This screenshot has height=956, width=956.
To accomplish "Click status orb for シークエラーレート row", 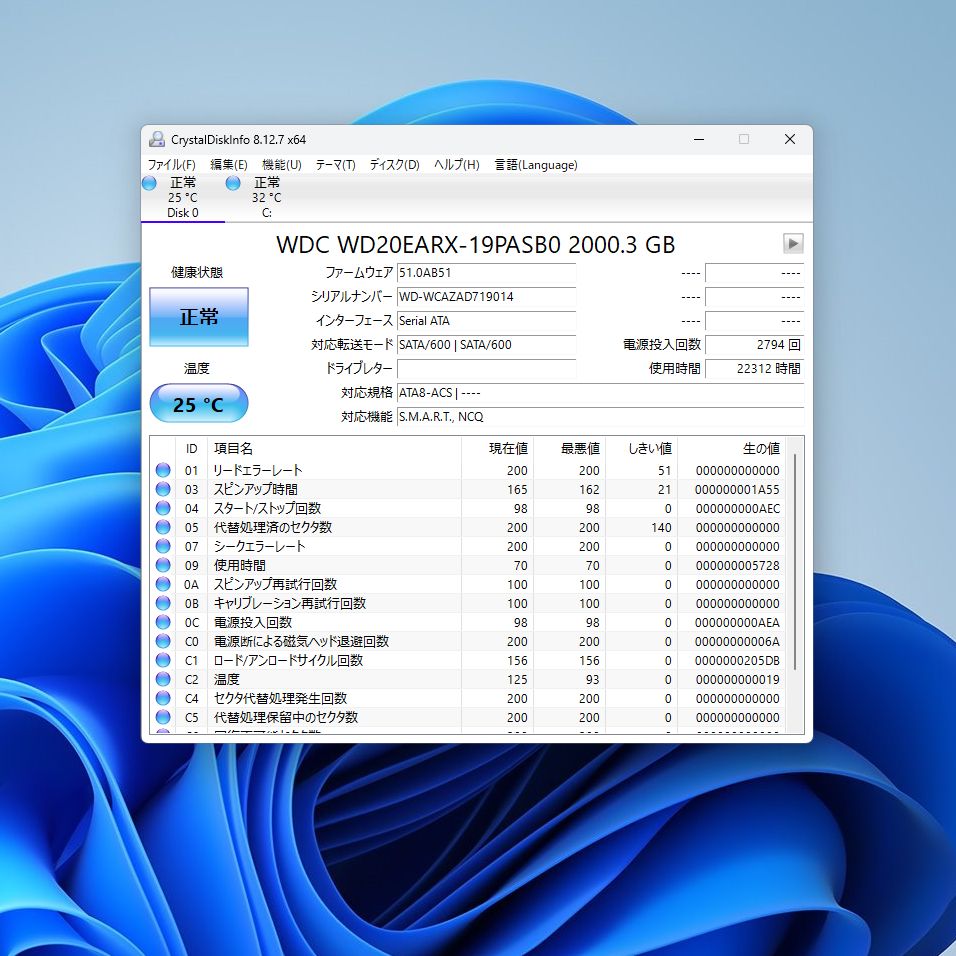I will click(163, 546).
